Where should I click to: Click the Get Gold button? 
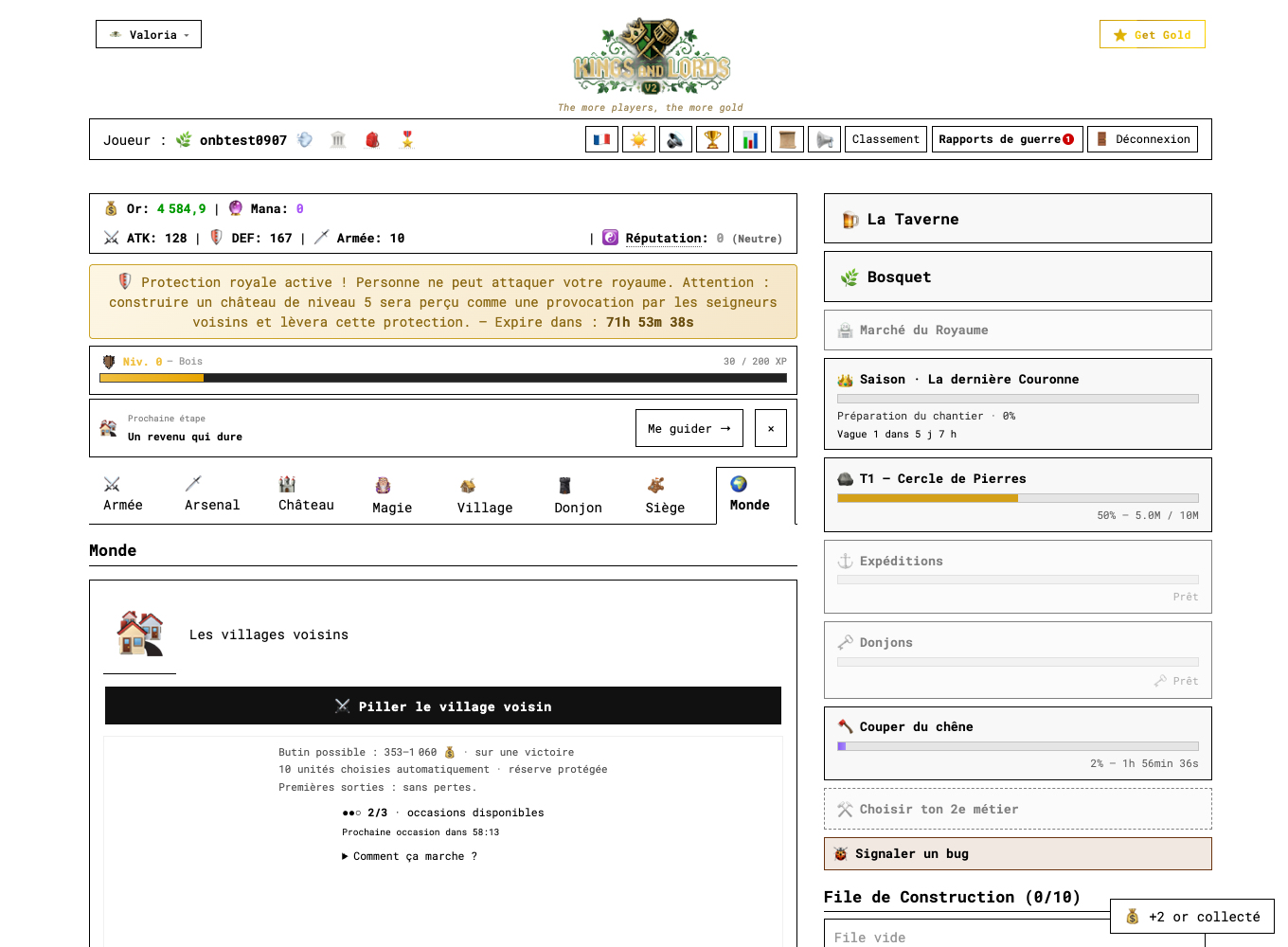click(x=1153, y=34)
